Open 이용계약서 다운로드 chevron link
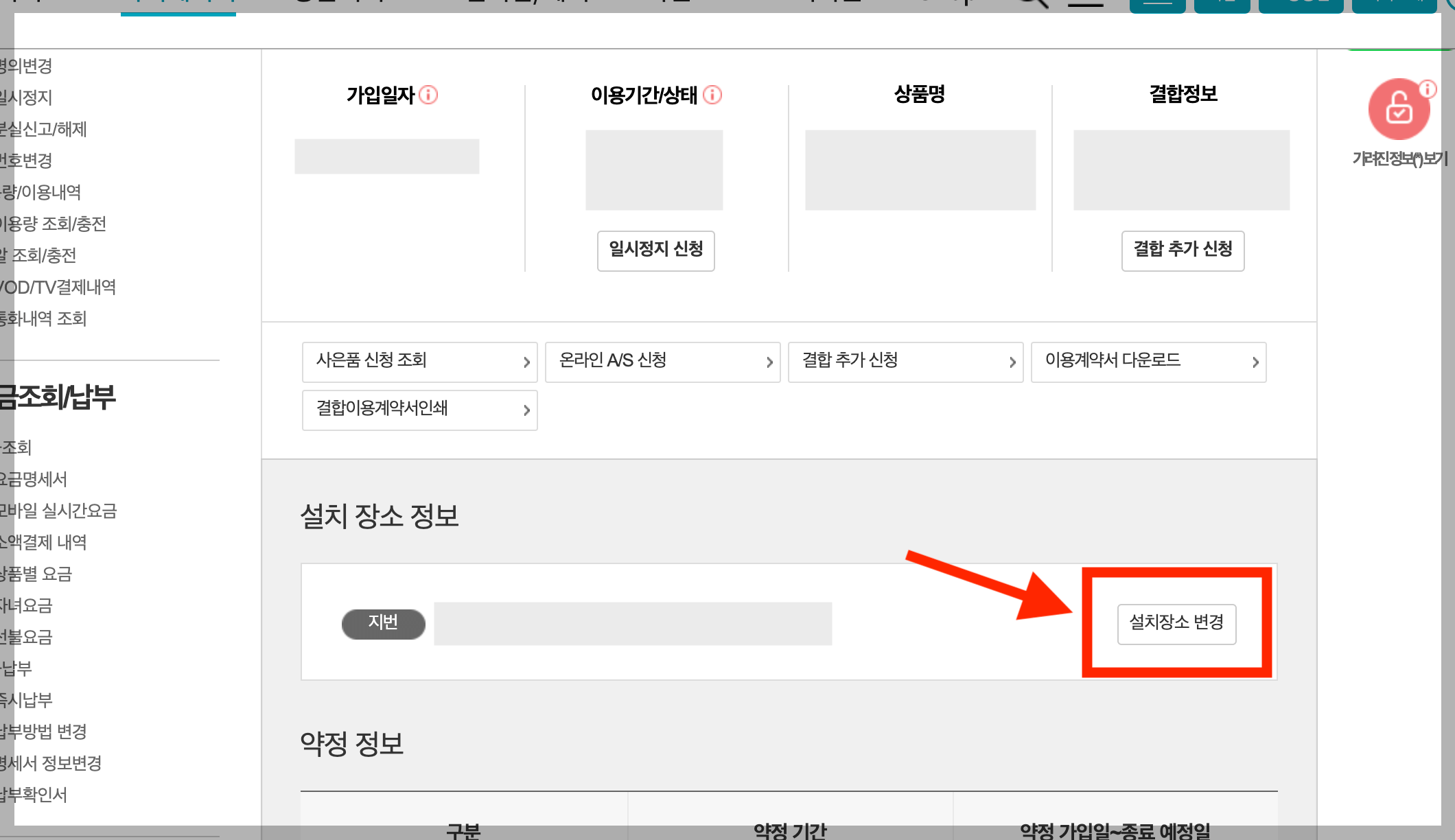The height and width of the screenshot is (840, 1455). click(x=1148, y=362)
